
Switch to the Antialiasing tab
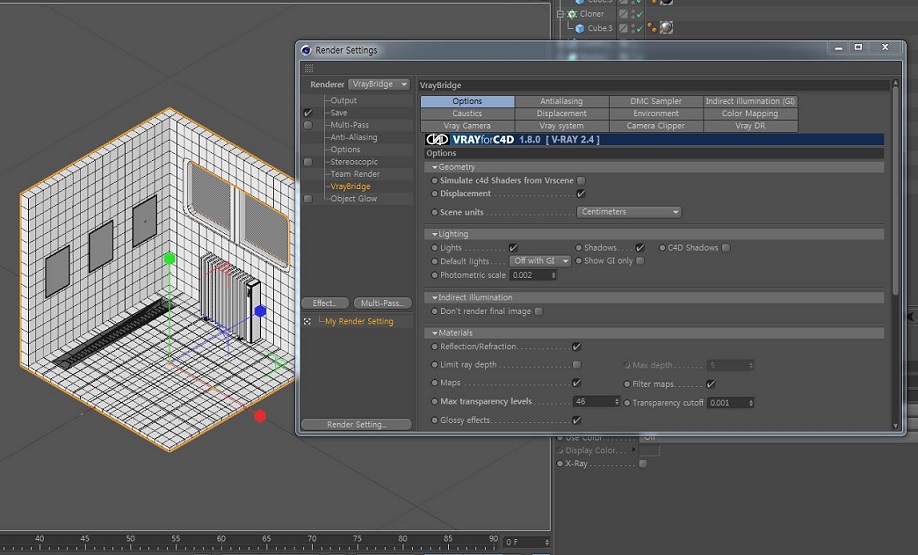[561, 101]
